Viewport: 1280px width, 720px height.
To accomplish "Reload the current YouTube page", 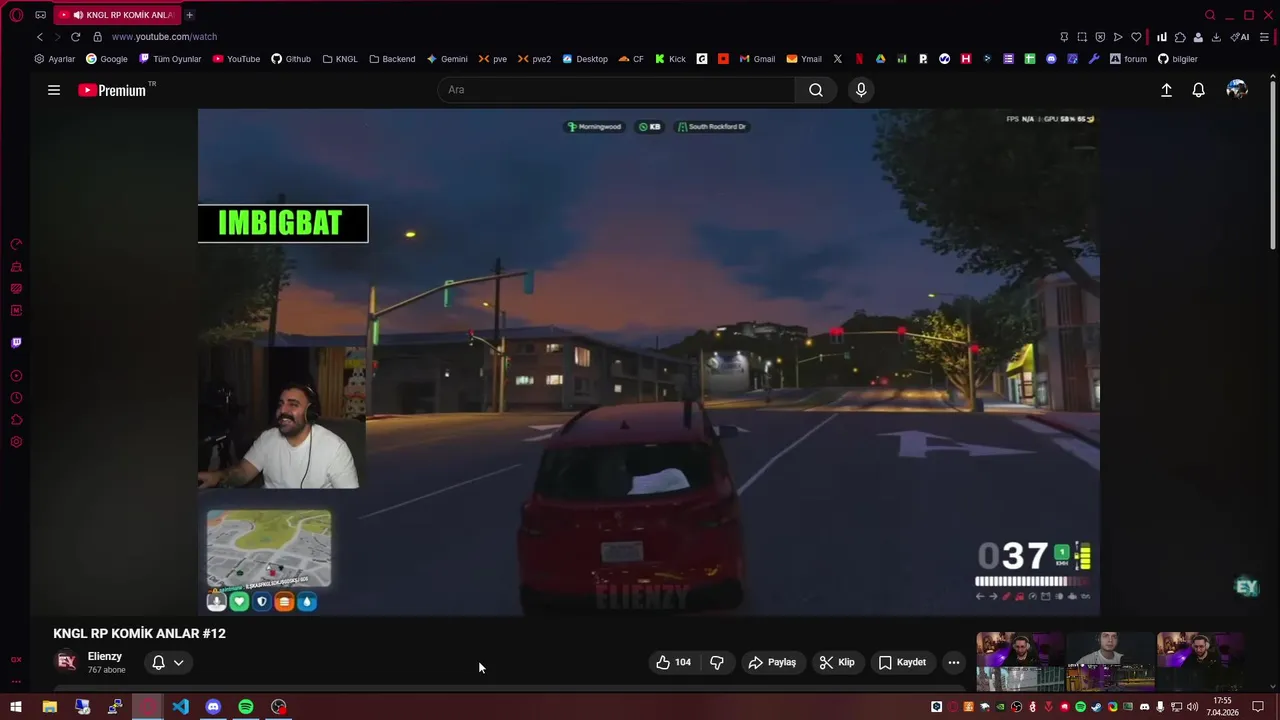I will [75, 37].
